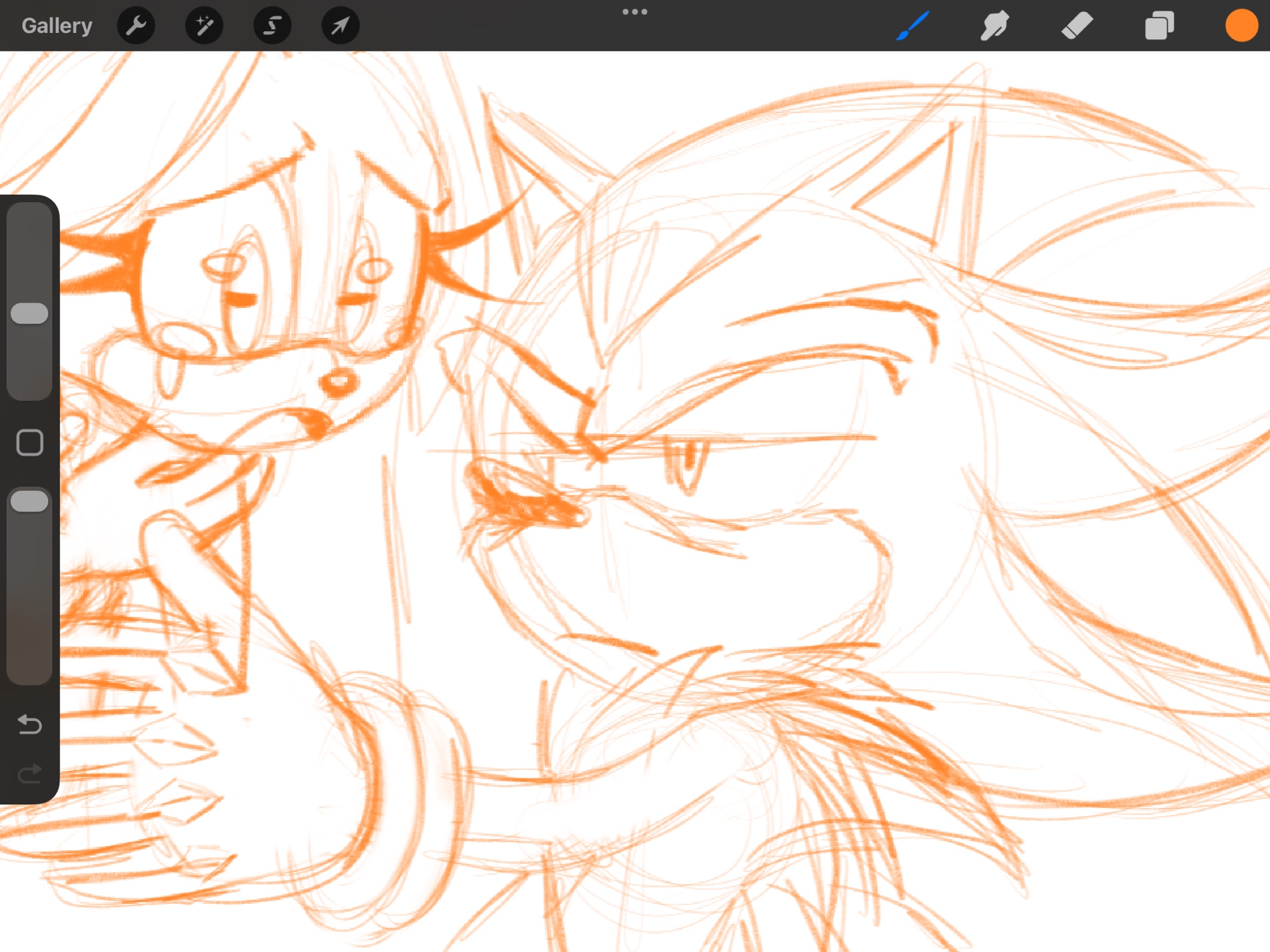Select the Smudge tool
The width and height of the screenshot is (1270, 952).
click(x=994, y=26)
